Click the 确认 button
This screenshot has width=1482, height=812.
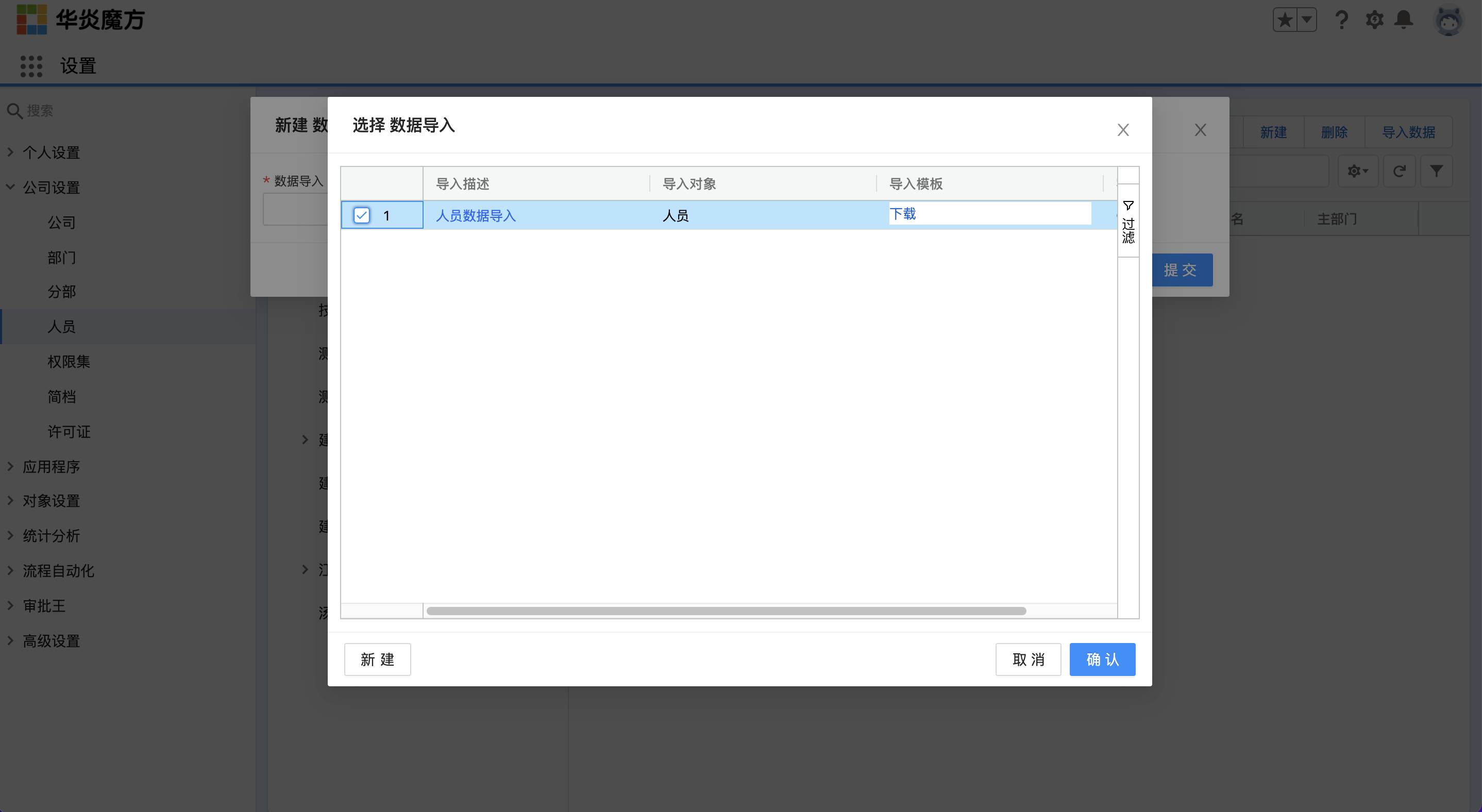pos(1102,659)
